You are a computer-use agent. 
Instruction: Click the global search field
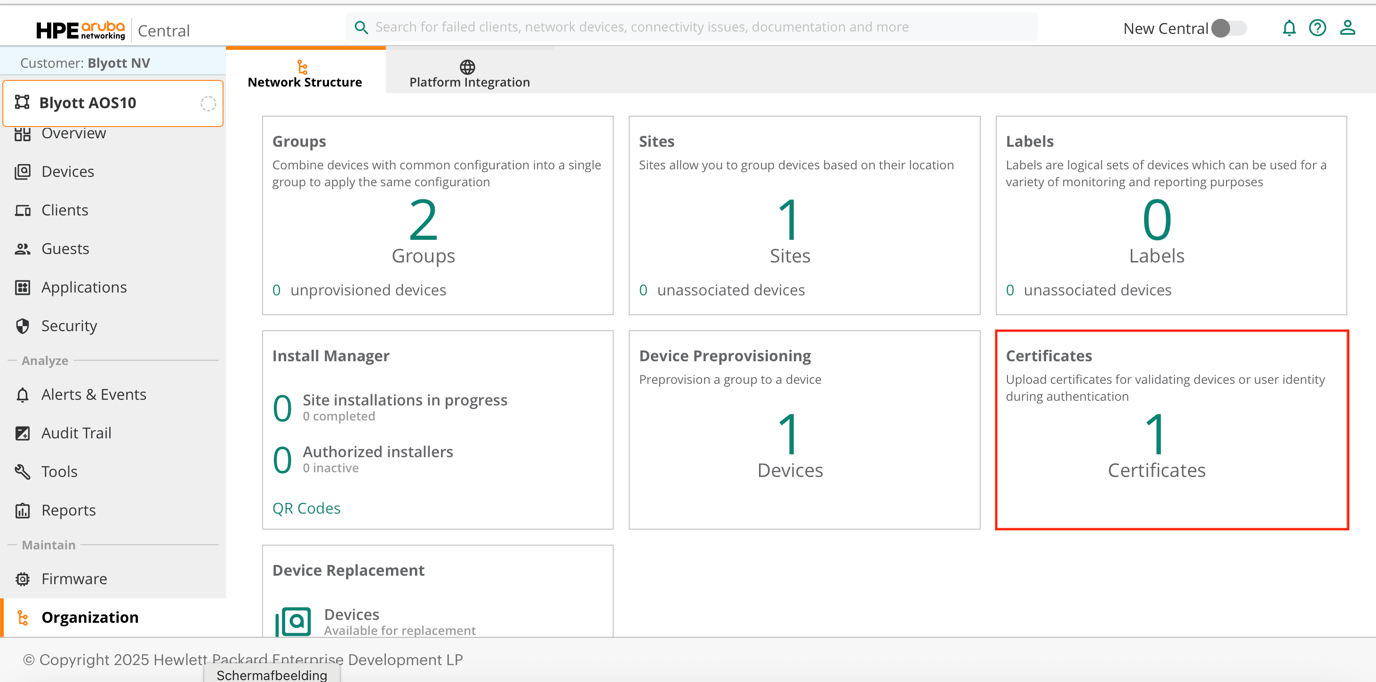pyautogui.click(x=692, y=27)
